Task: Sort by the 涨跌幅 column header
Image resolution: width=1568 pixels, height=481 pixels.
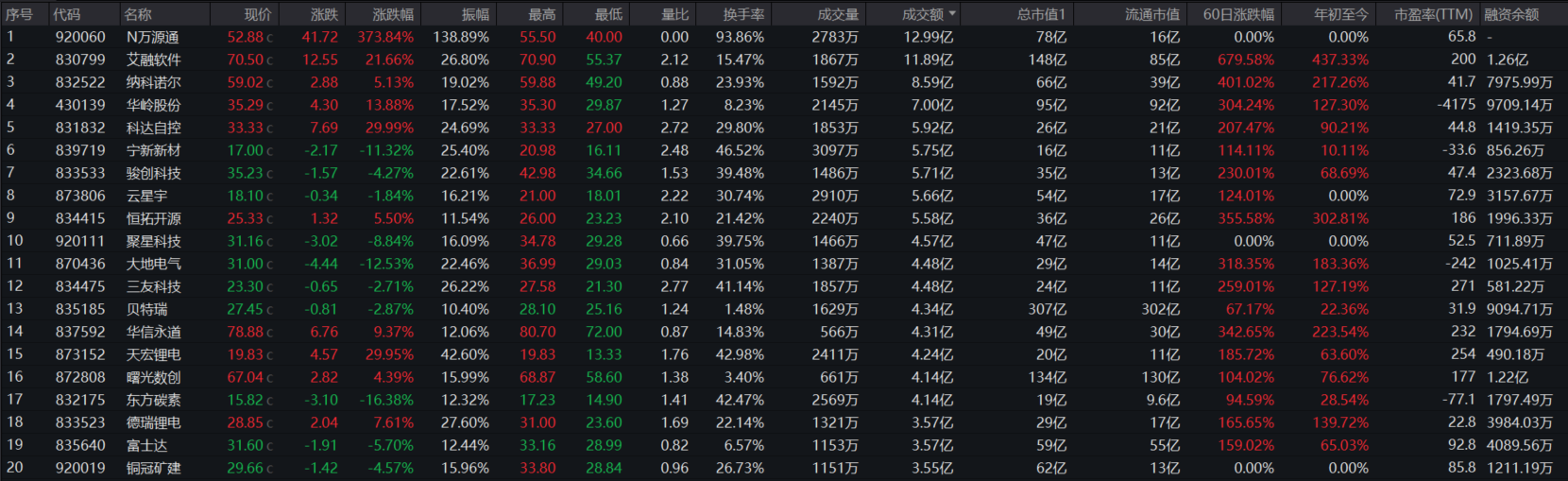Action: 393,14
